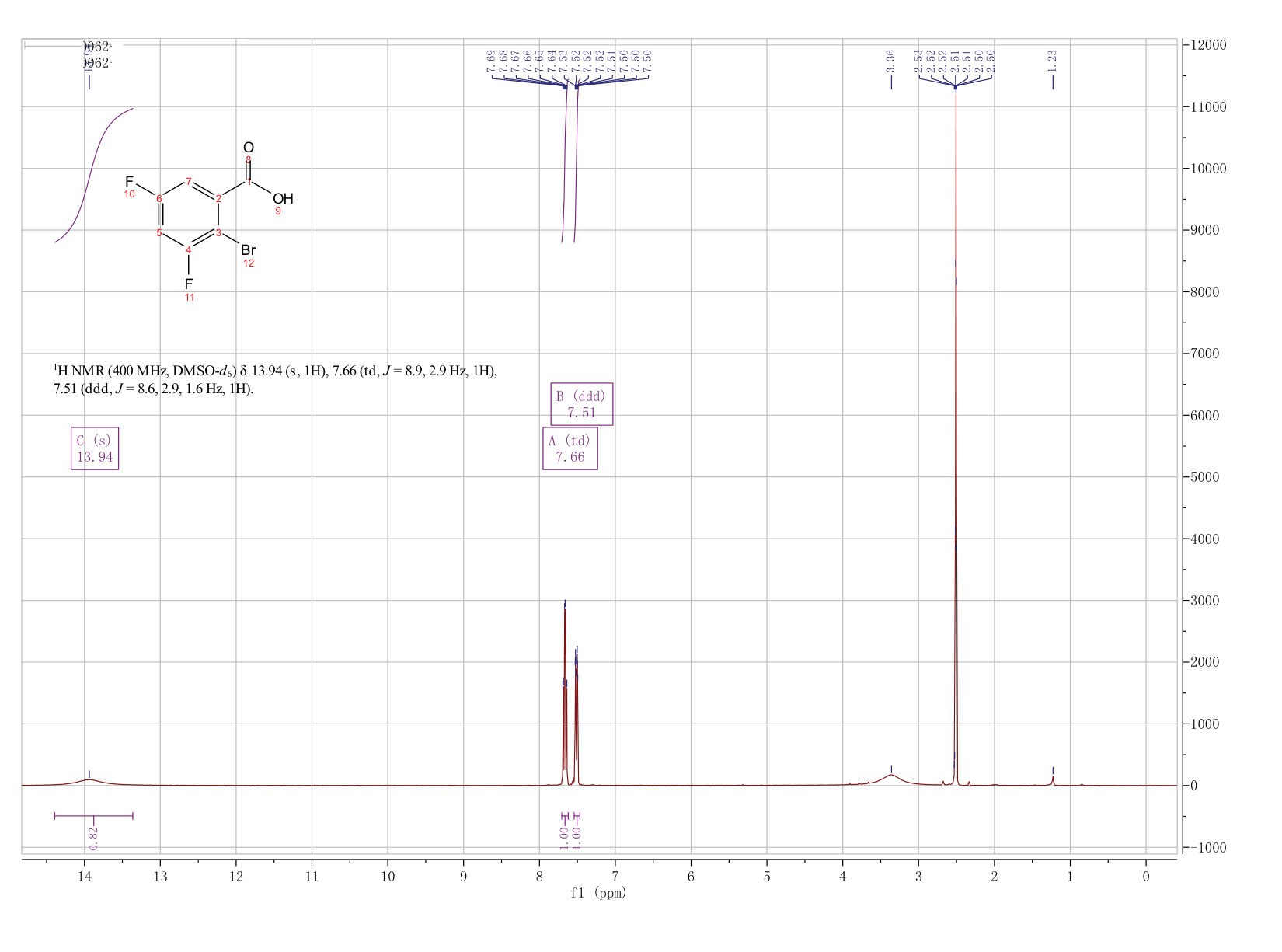Click the x-axis tick label 5

tap(767, 877)
